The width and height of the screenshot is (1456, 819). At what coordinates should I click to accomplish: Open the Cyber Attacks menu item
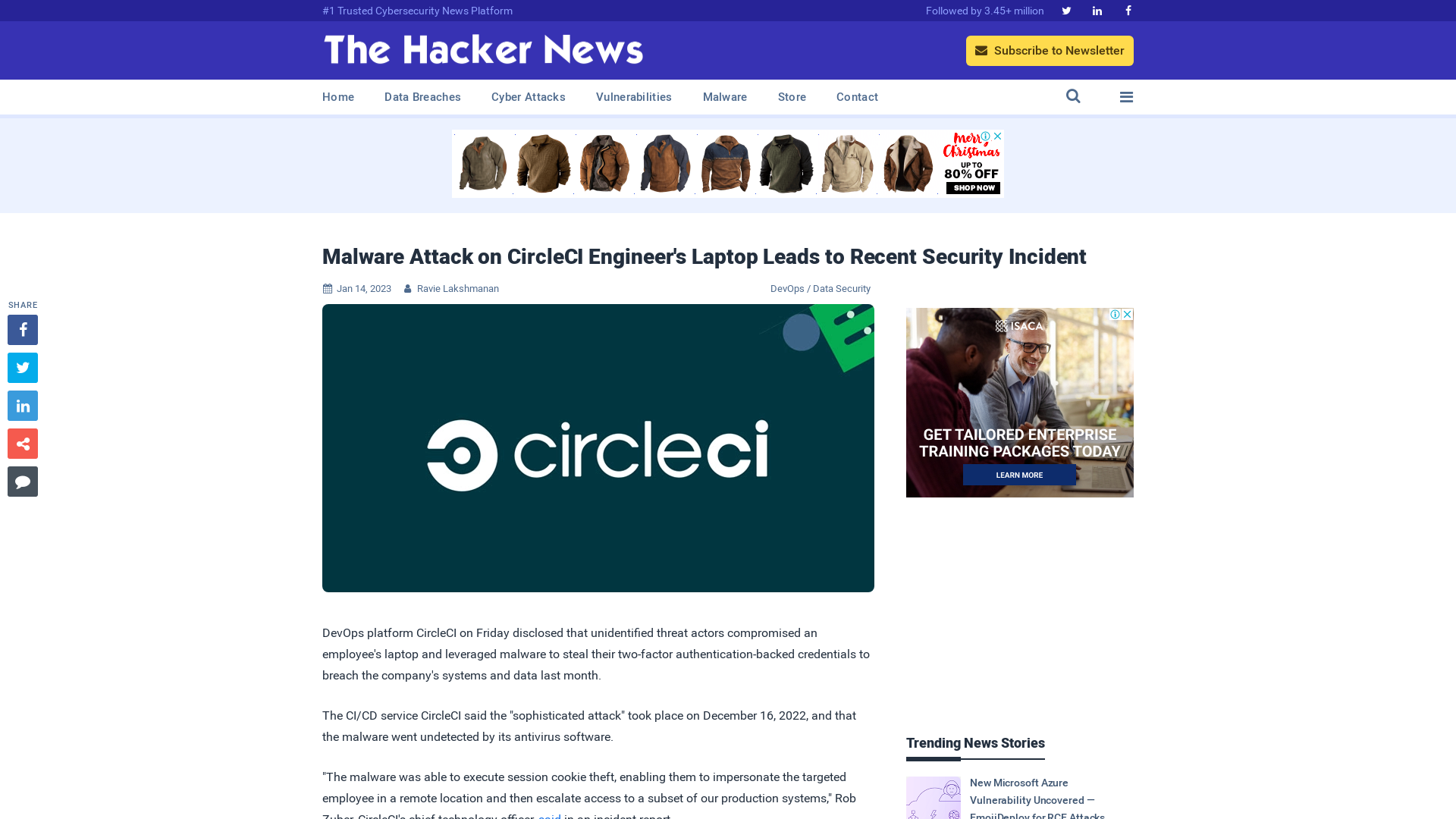528,97
